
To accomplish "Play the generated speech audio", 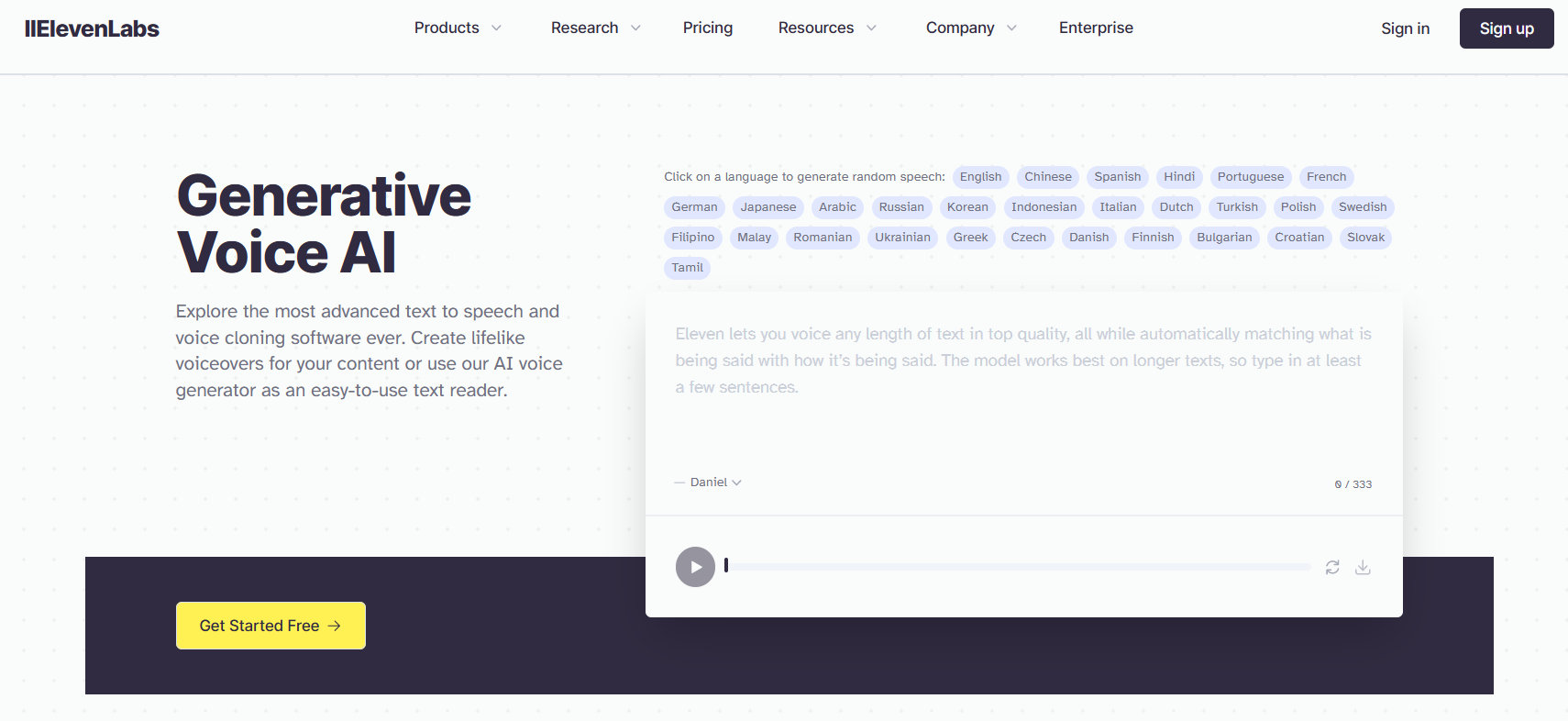I will point(695,567).
